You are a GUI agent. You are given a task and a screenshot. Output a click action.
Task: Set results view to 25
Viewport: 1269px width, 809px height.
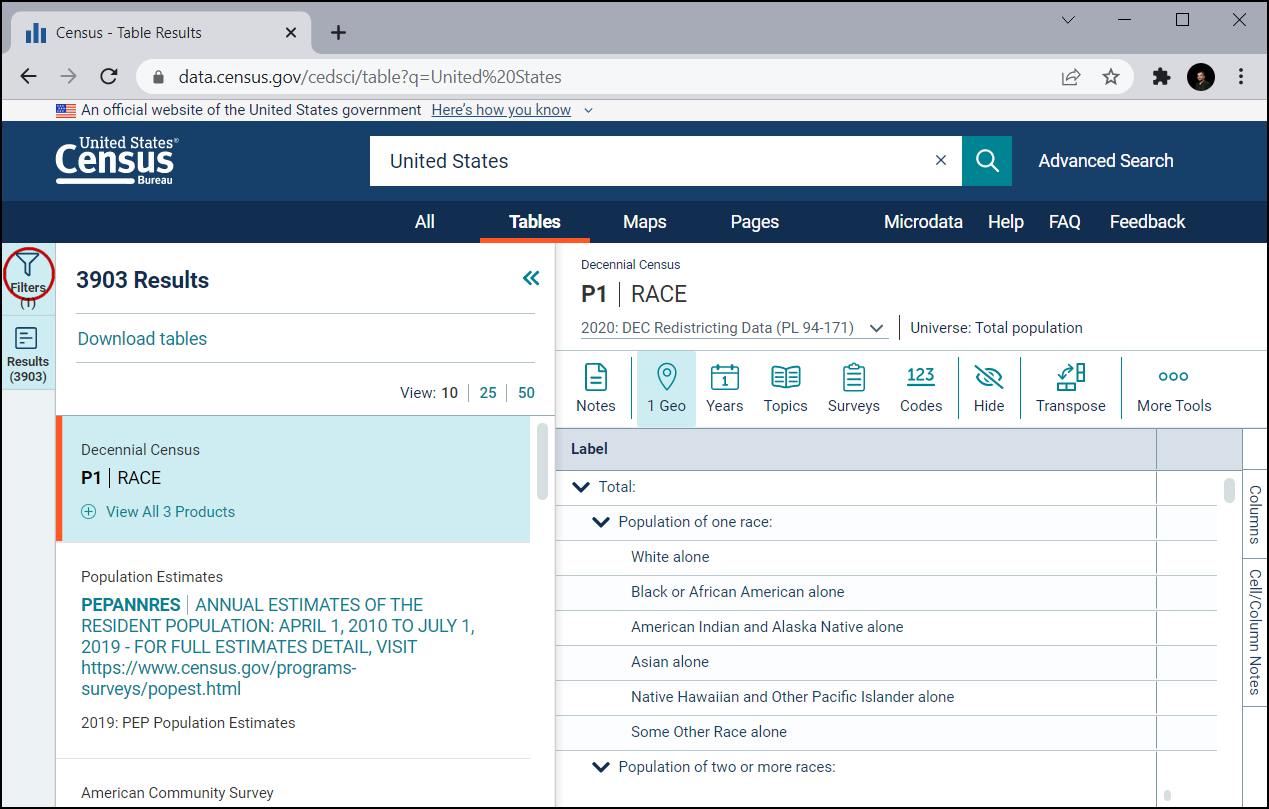tap(488, 393)
